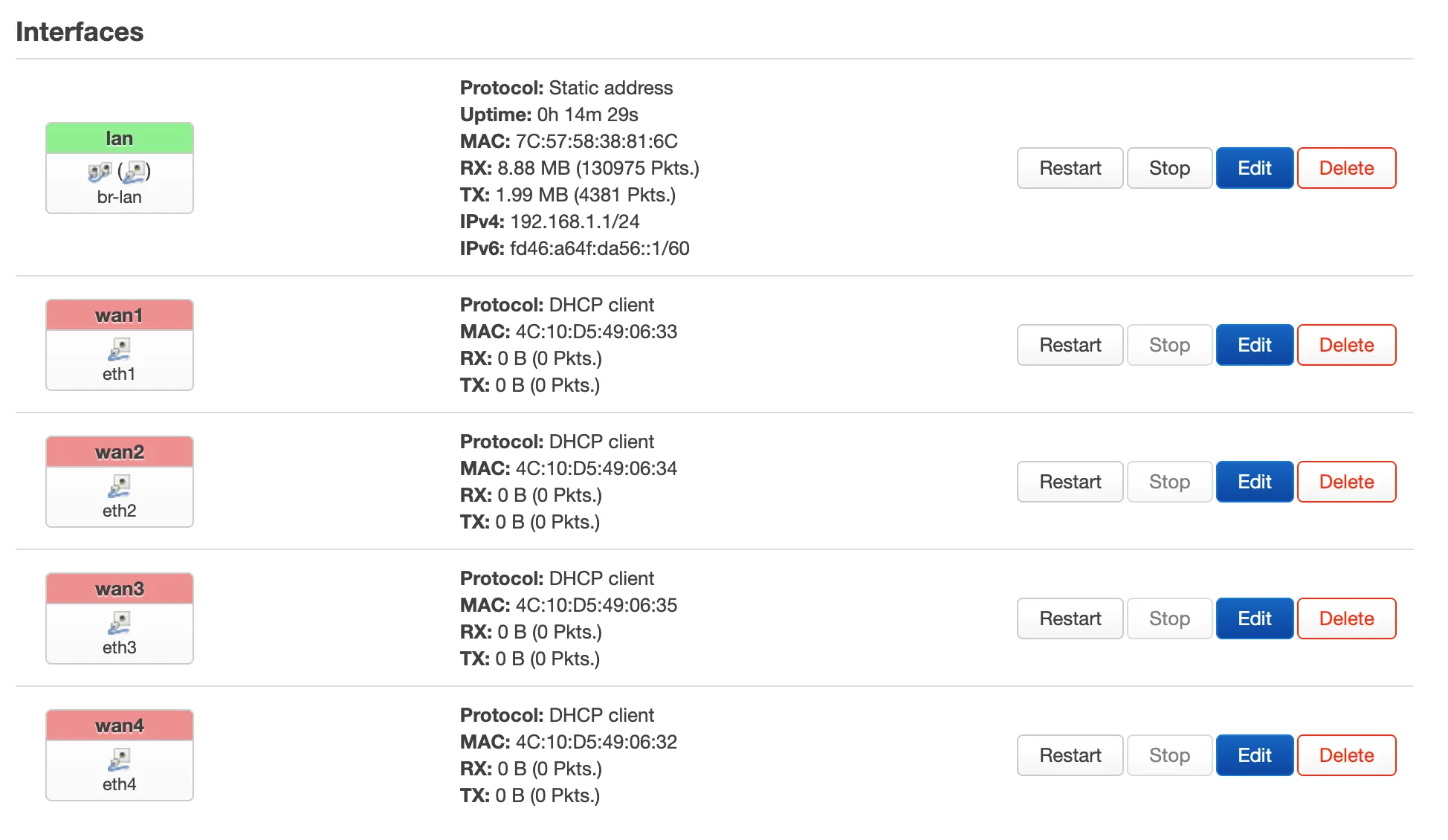Restart the wan1 interface
Image resolution: width=1448 pixels, height=840 pixels.
pos(1070,345)
